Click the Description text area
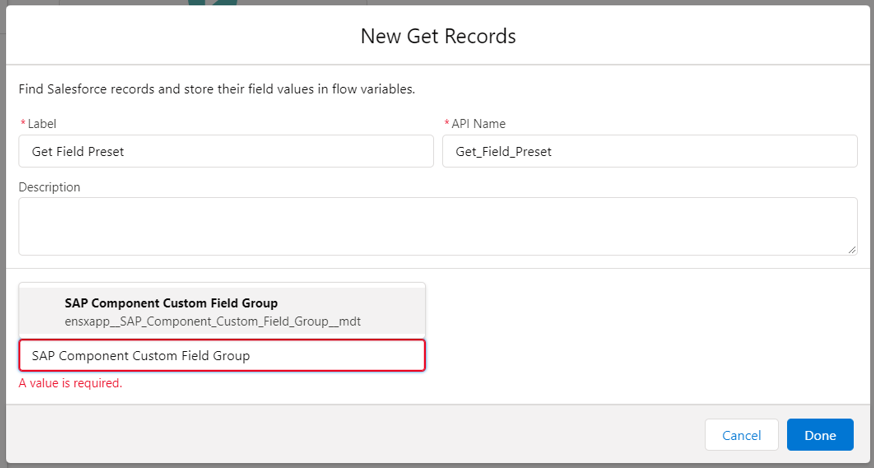 [438, 226]
